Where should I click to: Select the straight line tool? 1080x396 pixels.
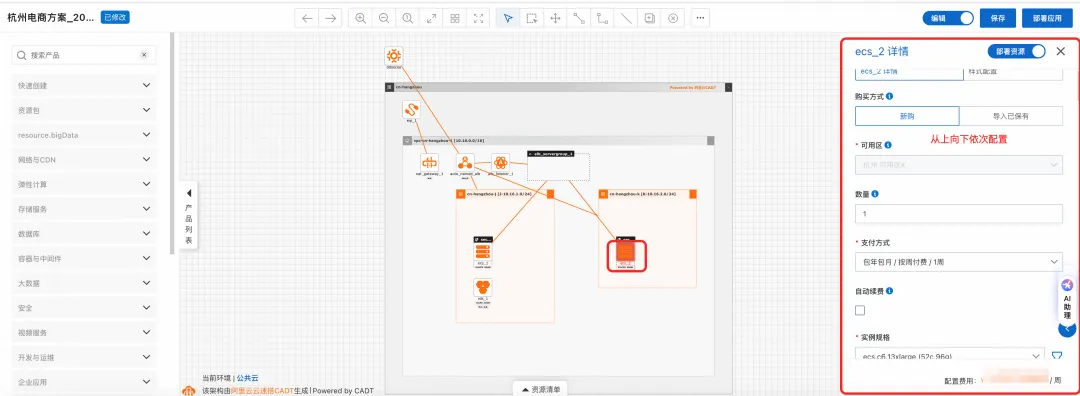coord(626,18)
